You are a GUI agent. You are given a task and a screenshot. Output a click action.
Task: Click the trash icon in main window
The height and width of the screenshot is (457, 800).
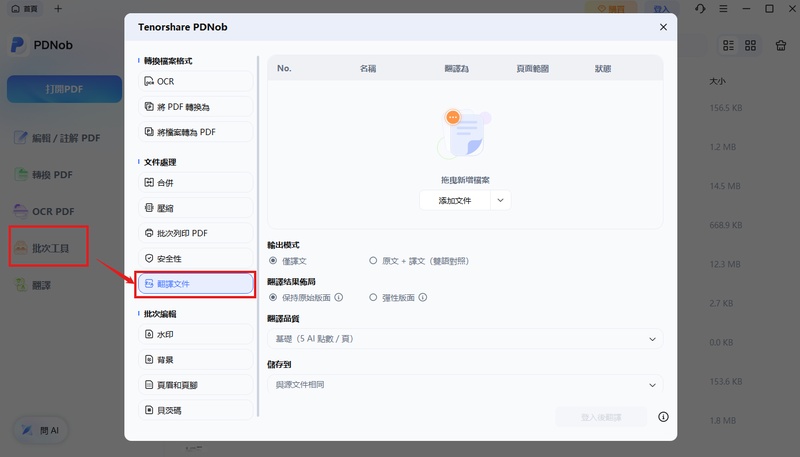[781, 45]
